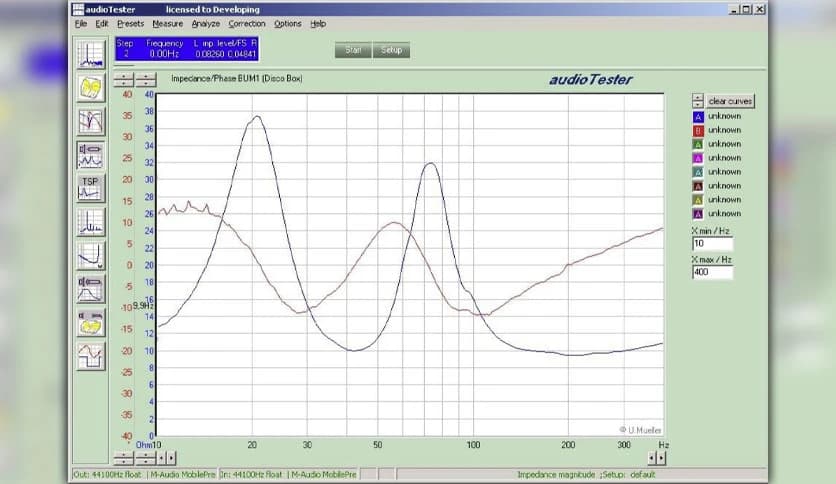
Task: Click the X max / Hz field
Action: pos(713,272)
